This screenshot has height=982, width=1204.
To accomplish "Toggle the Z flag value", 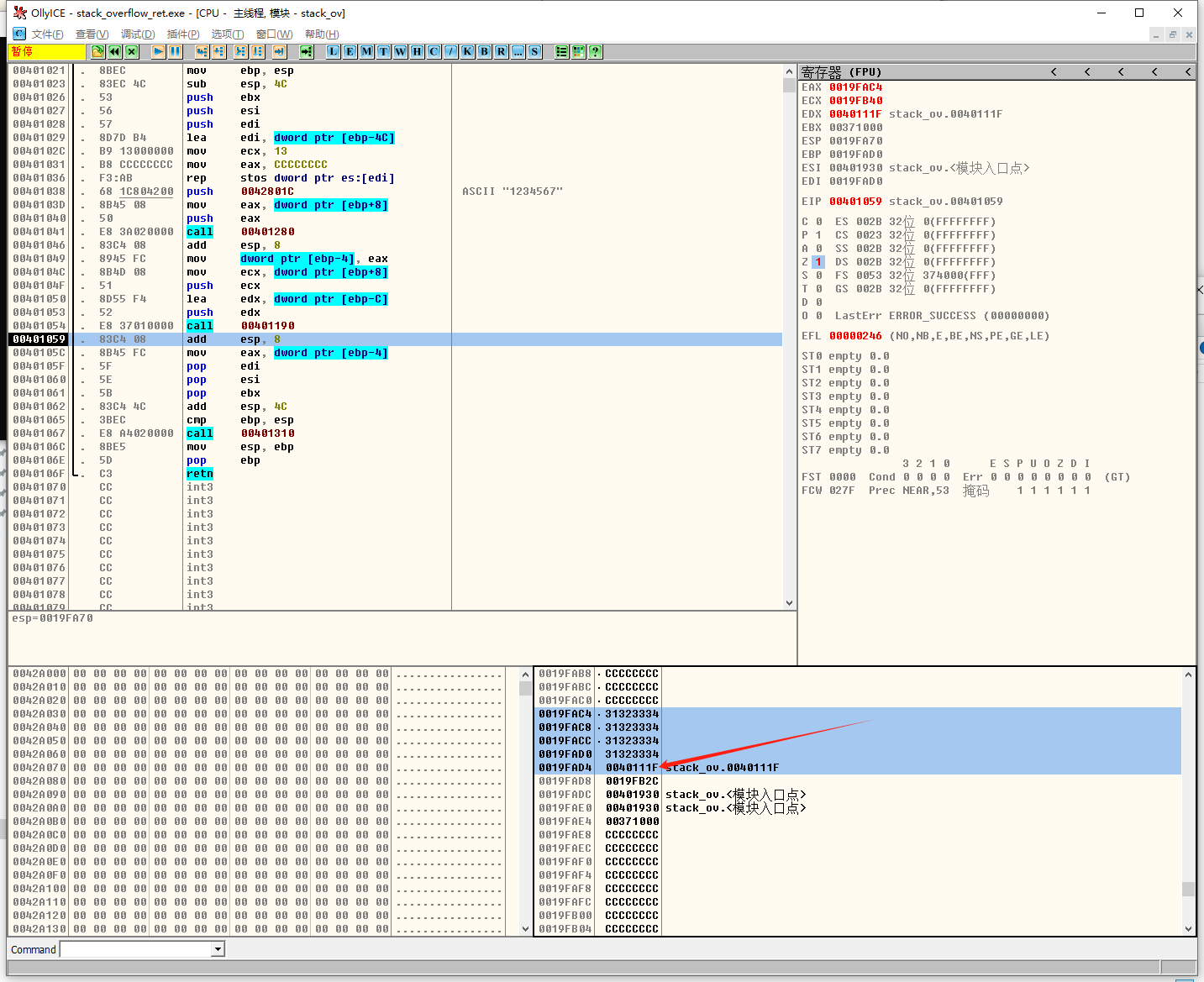I will (818, 262).
